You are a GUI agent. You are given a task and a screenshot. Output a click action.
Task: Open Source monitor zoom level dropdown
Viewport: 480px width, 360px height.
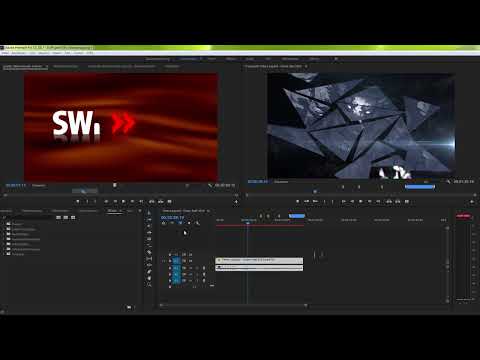40,185
